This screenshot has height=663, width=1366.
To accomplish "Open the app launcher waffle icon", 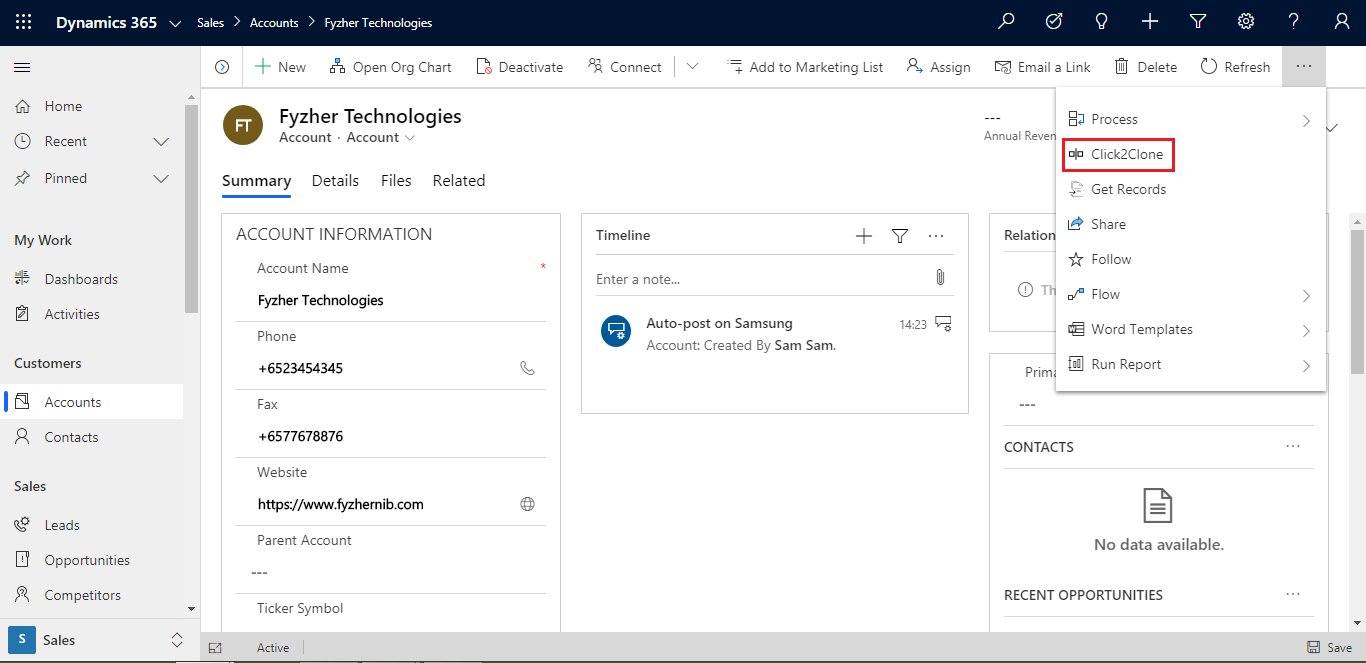I will tap(23, 22).
